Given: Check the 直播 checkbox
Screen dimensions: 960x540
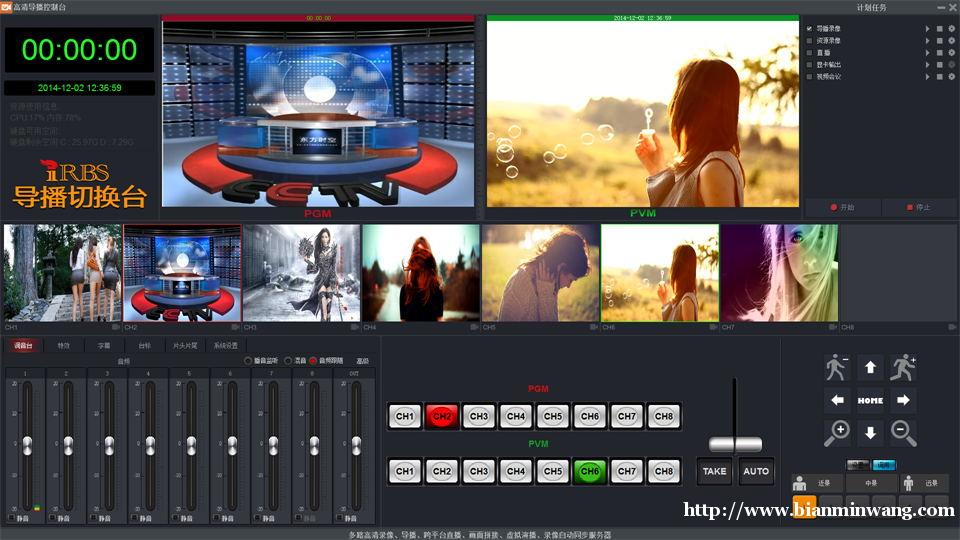Looking at the screenshot, I should [x=809, y=53].
